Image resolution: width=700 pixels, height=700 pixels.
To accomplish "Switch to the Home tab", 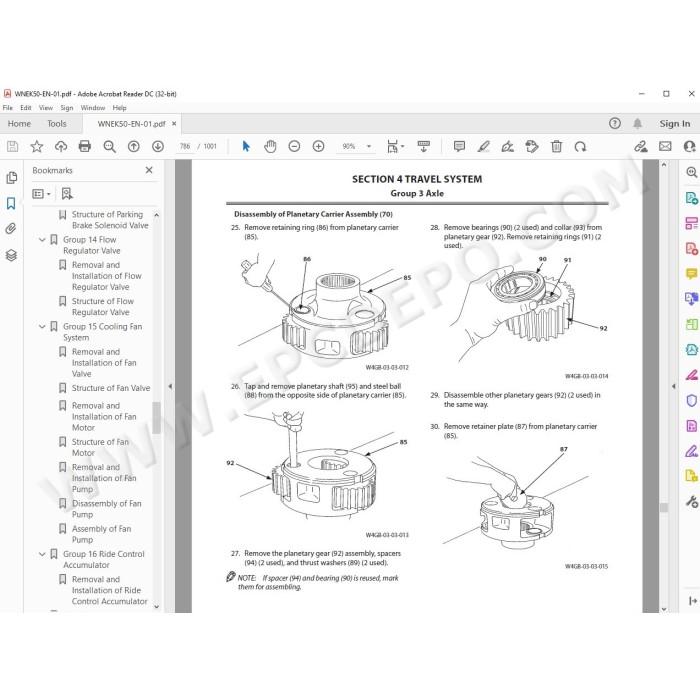I will click(x=19, y=124).
